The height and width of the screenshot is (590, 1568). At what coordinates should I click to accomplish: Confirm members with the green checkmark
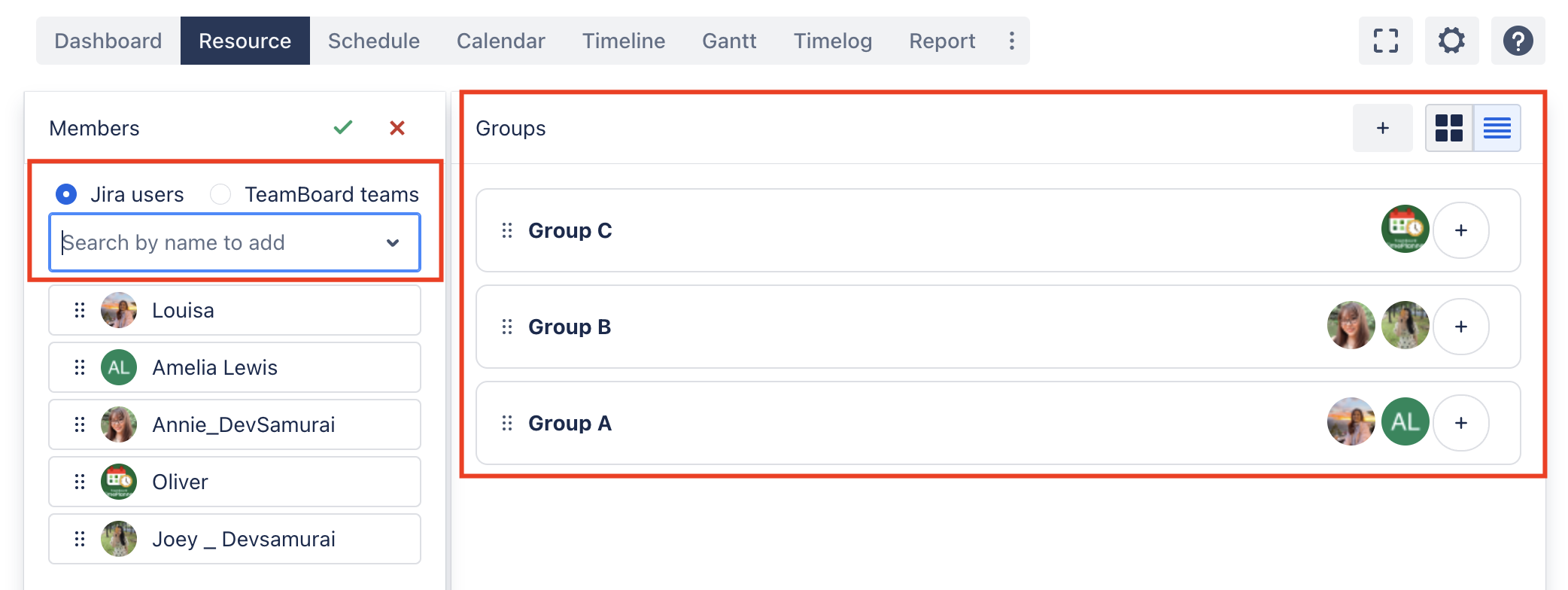(343, 128)
